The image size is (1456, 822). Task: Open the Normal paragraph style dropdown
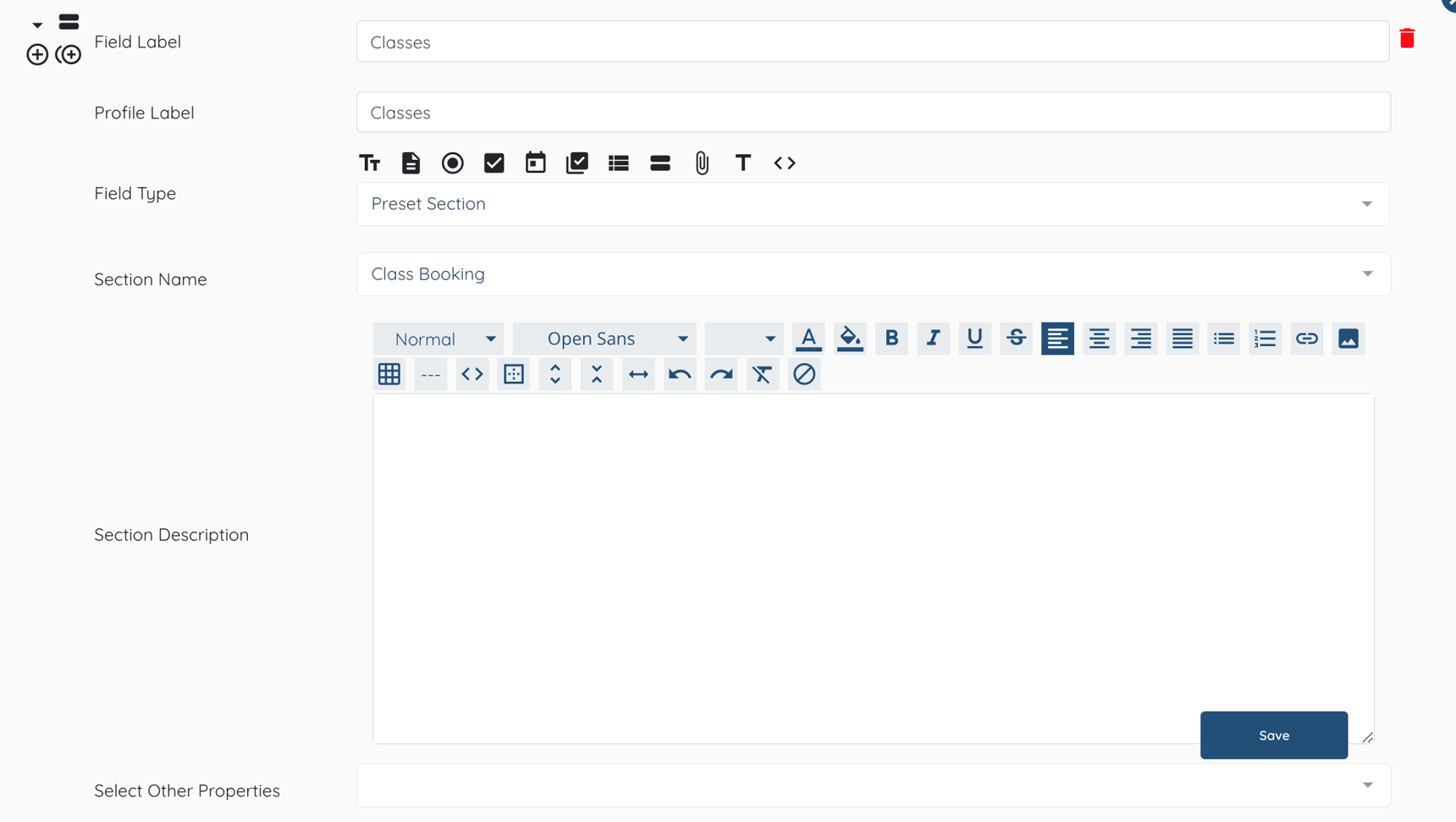[x=438, y=339]
